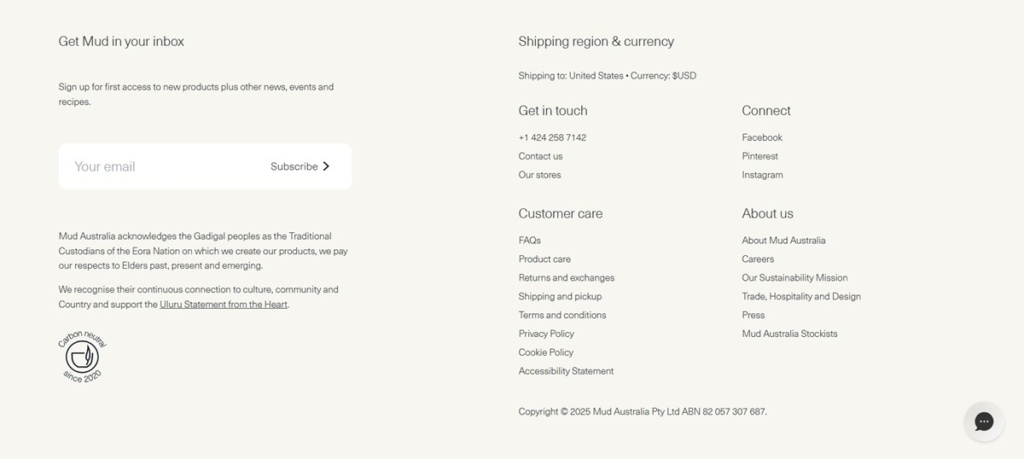Screen dimensions: 1024x459
Task: Open the Uluru Statement from the Heart link
Action: coord(223,304)
